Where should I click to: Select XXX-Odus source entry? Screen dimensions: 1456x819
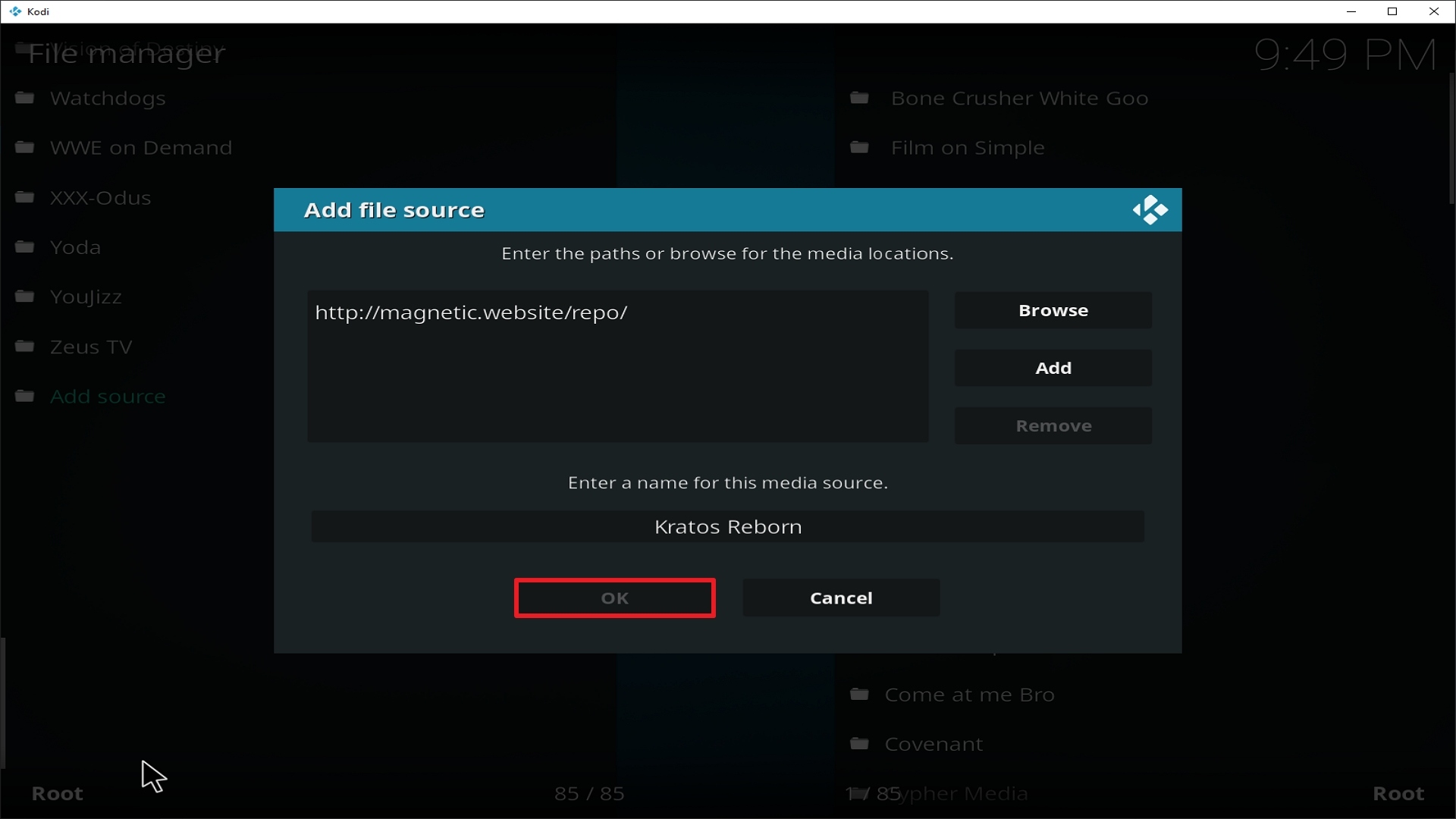click(x=101, y=198)
